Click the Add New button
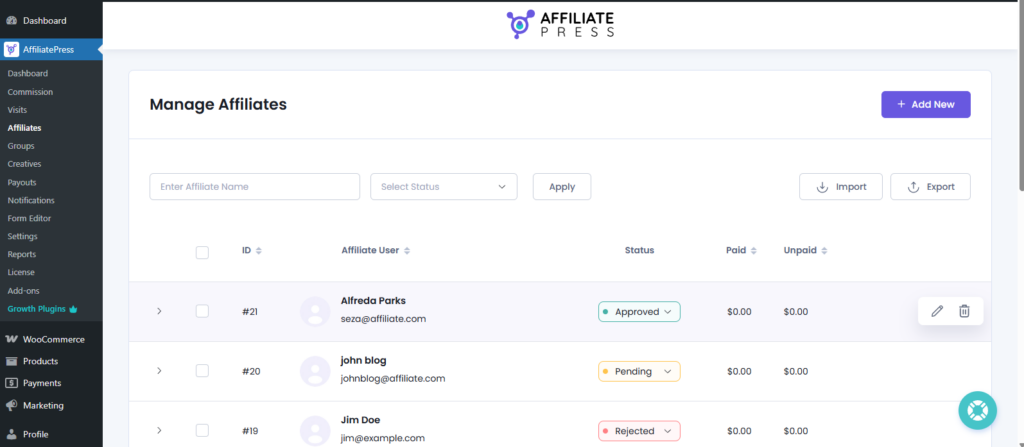Screen dimensions: 1024x447 point(925,104)
